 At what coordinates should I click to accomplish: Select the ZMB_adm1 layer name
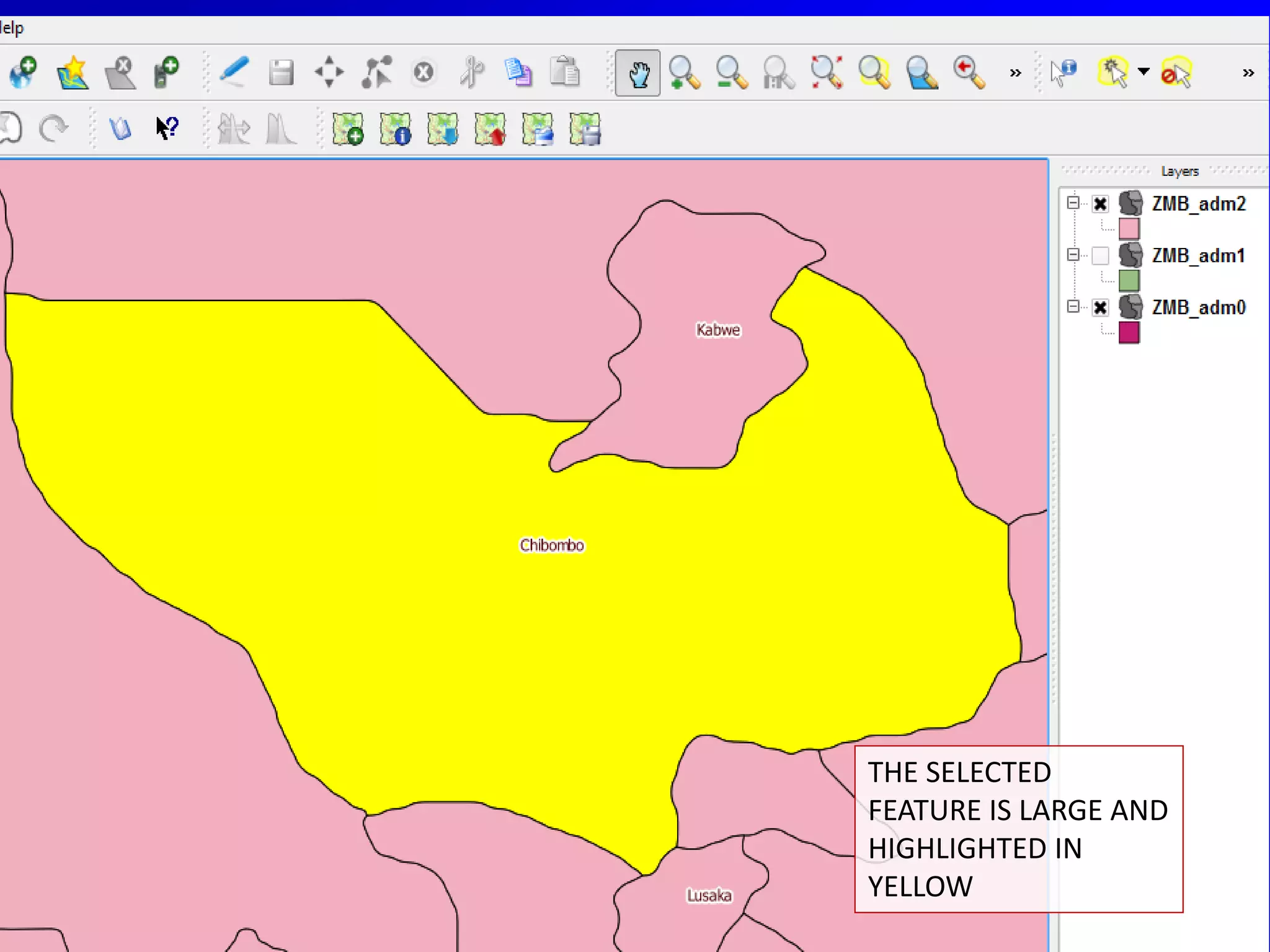coord(1198,255)
